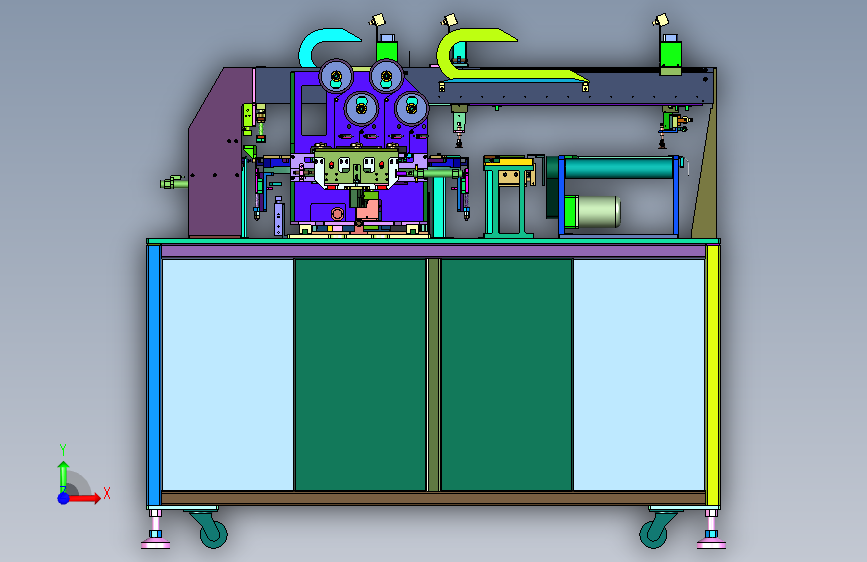Image resolution: width=867 pixels, height=562 pixels.
Task: Select the left light-blue cabinet side panel
Action: [x=228, y=374]
